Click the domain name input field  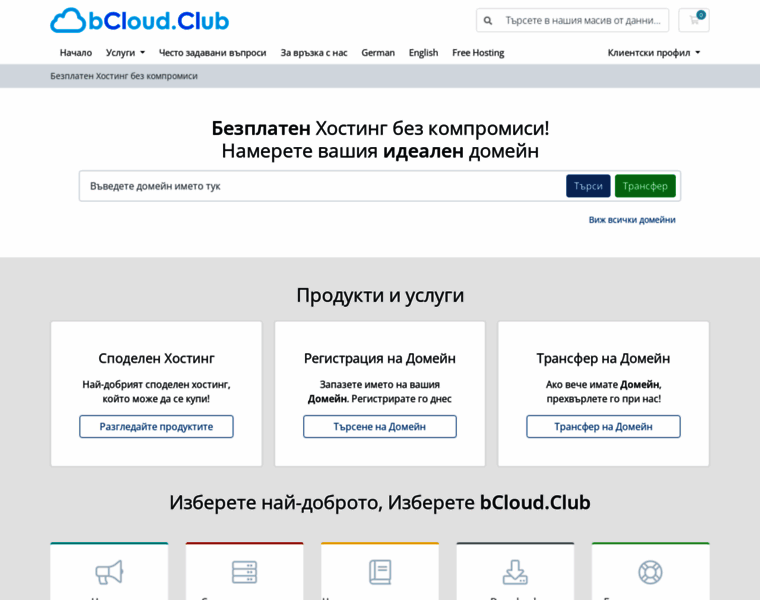[322, 186]
